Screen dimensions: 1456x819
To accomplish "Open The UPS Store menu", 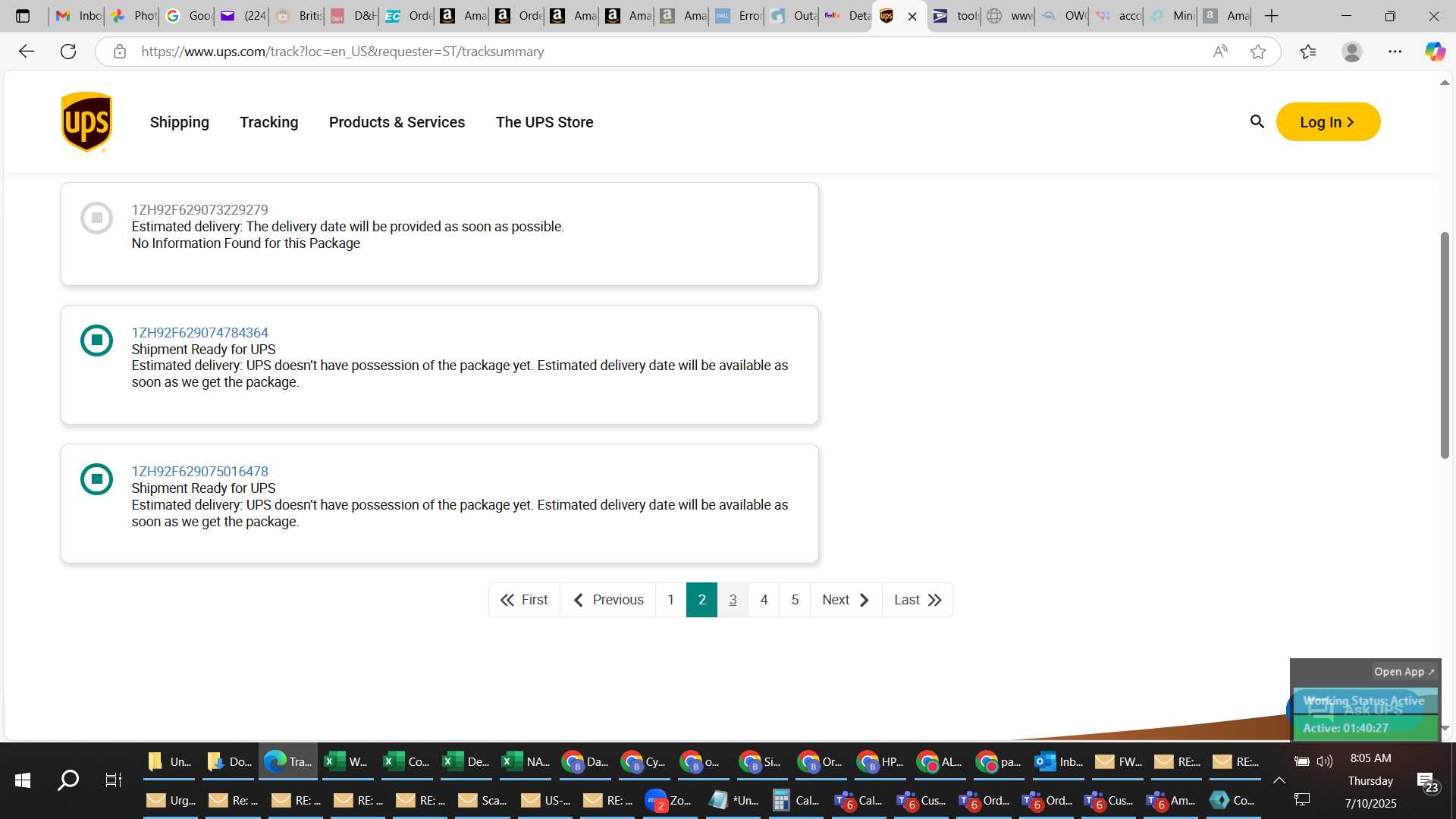I will point(544,122).
